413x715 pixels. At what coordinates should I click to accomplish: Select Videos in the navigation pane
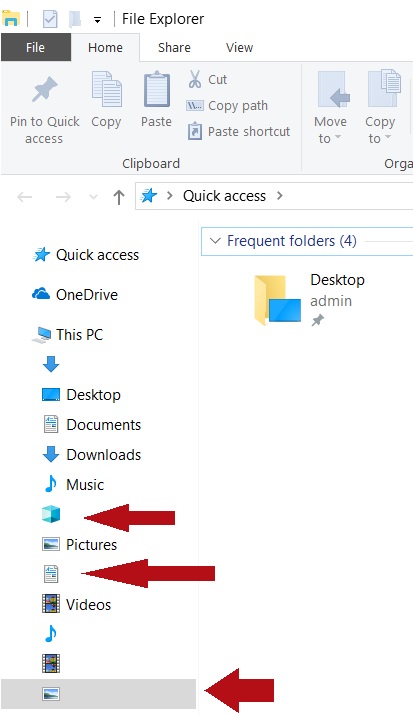coord(77,604)
